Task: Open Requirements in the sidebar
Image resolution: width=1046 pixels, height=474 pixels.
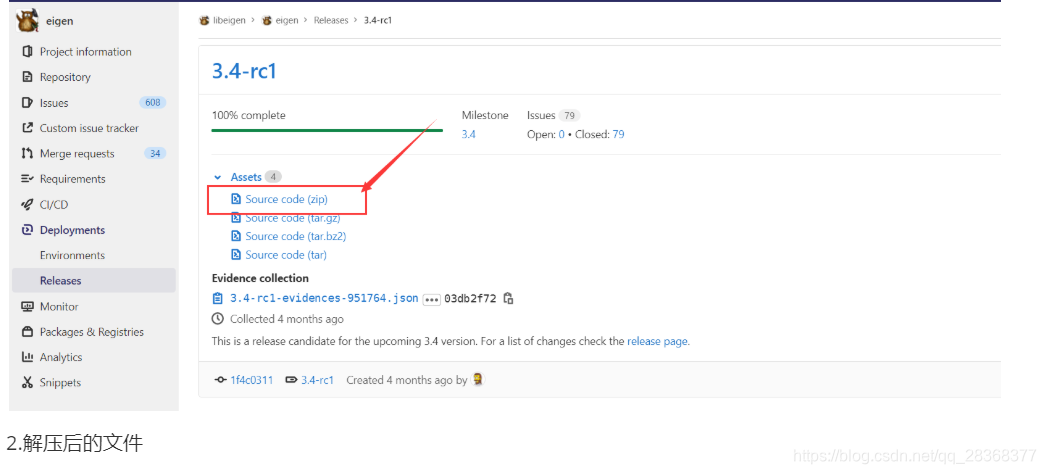Action: click(73, 179)
